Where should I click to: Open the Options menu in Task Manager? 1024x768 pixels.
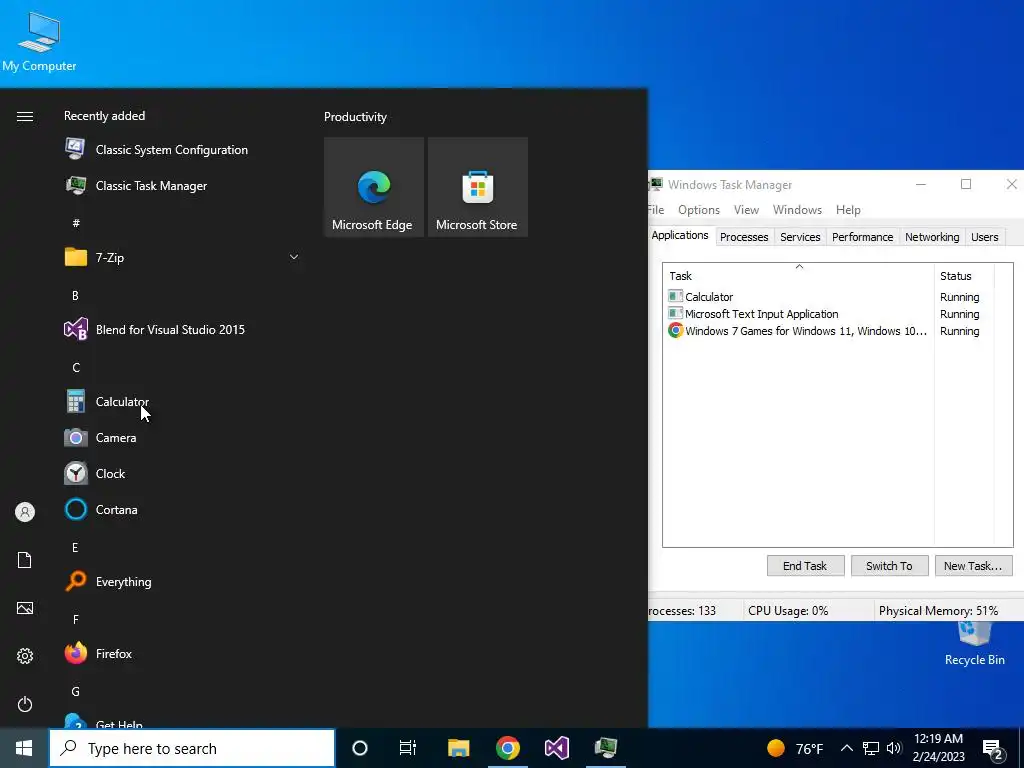[699, 210]
